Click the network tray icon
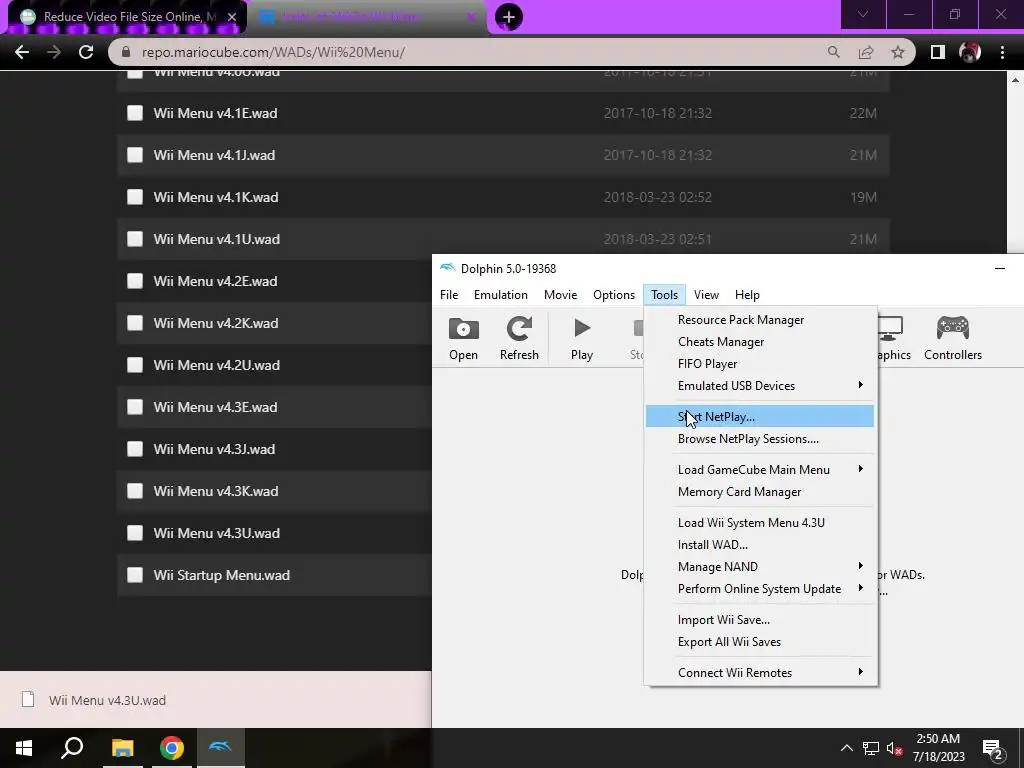 coord(871,748)
